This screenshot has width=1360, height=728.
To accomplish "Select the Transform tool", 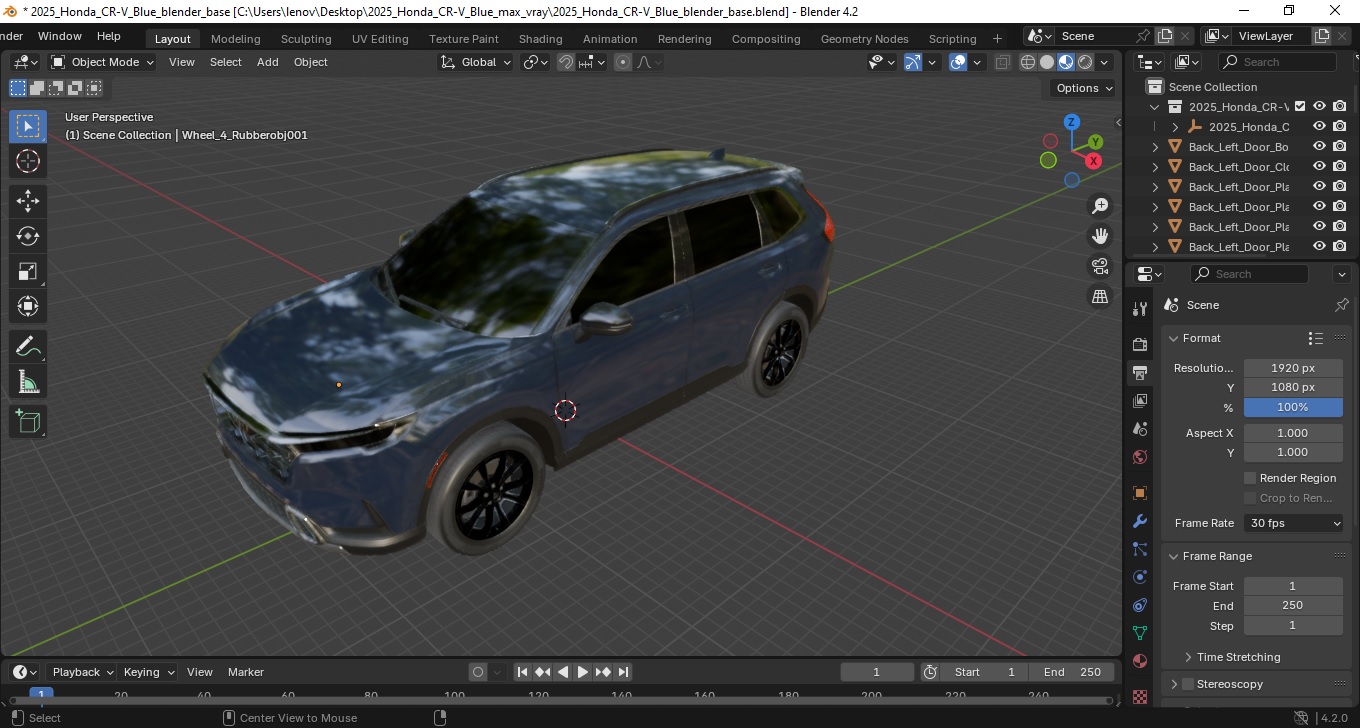I will (x=28, y=306).
